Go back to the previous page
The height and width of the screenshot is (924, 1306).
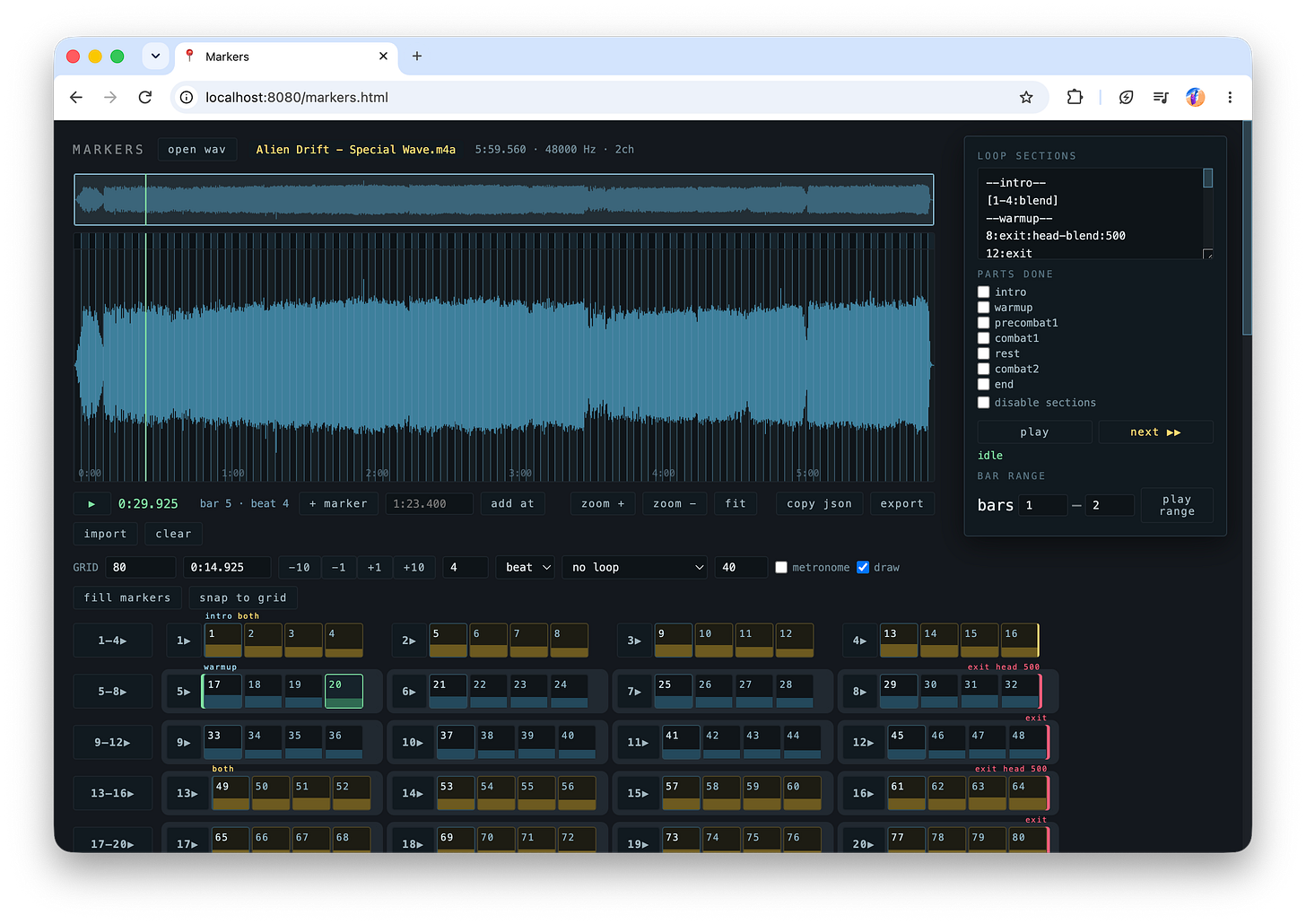pyautogui.click(x=76, y=97)
